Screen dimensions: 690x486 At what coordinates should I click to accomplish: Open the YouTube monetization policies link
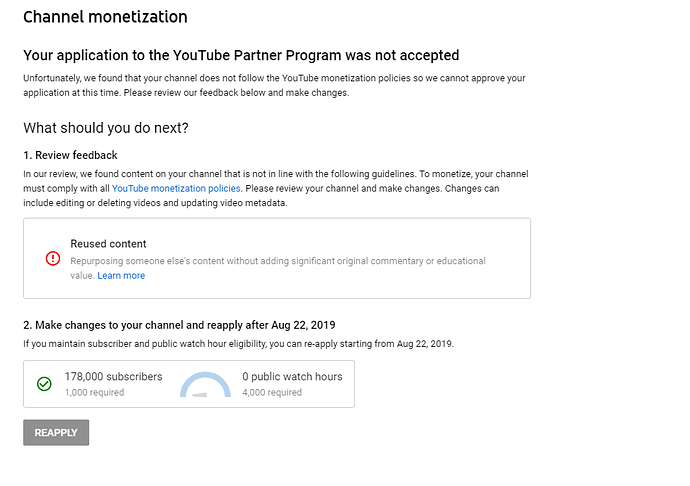[x=176, y=188]
